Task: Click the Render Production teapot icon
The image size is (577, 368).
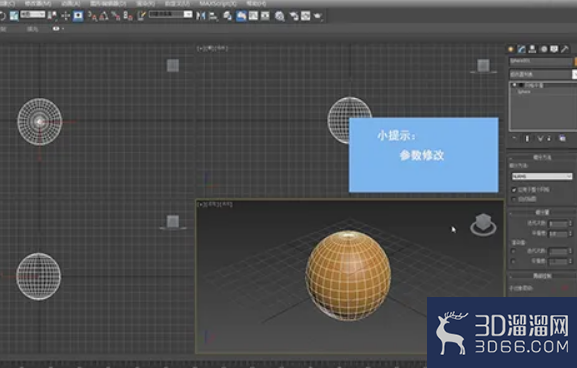Action: 318,16
